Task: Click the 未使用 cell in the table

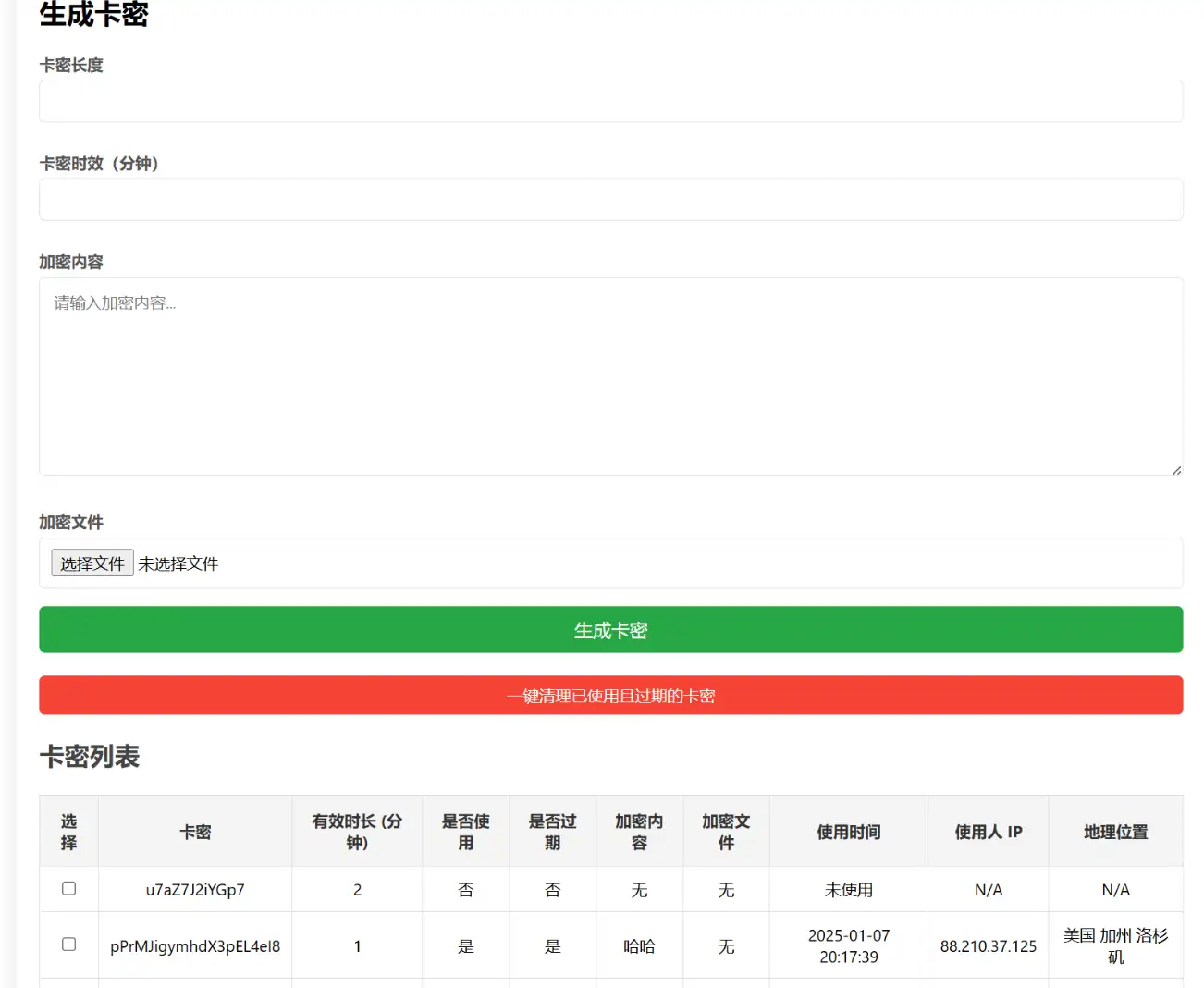Action: coord(848,889)
